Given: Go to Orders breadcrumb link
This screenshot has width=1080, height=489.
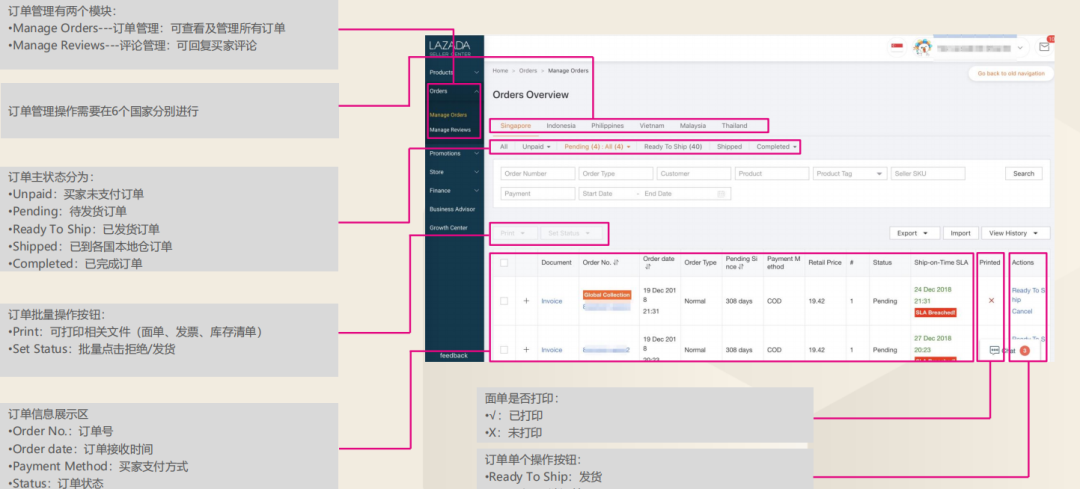Looking at the screenshot, I should coord(528,71).
